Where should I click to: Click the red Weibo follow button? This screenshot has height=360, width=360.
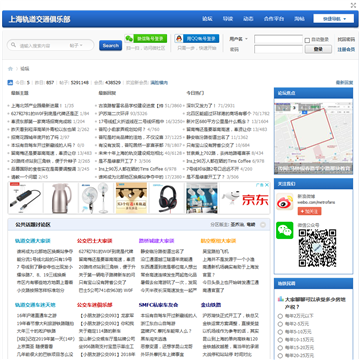pyautogui.click(x=309, y=211)
